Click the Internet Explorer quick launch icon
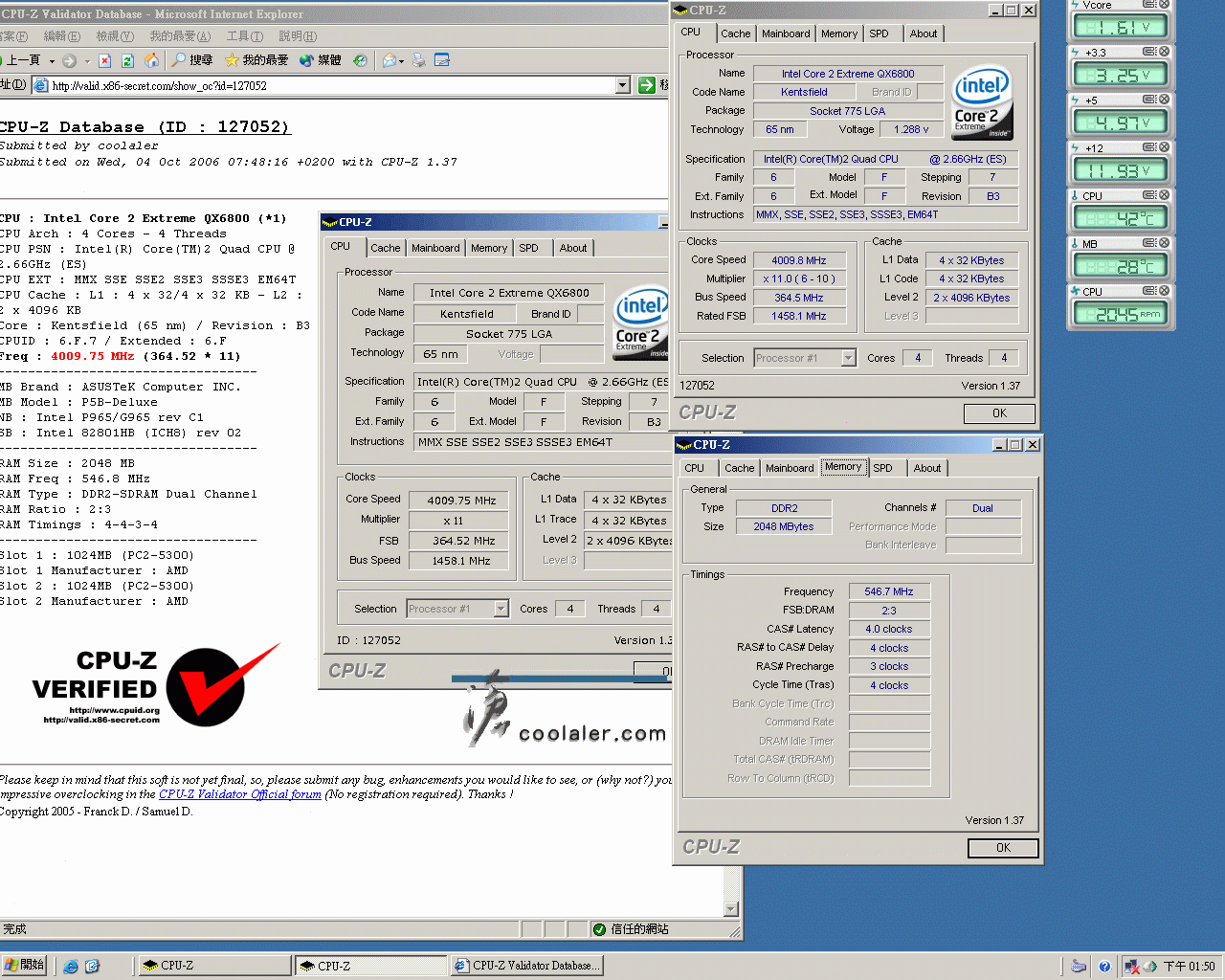This screenshot has height=980, width=1225. [71, 967]
